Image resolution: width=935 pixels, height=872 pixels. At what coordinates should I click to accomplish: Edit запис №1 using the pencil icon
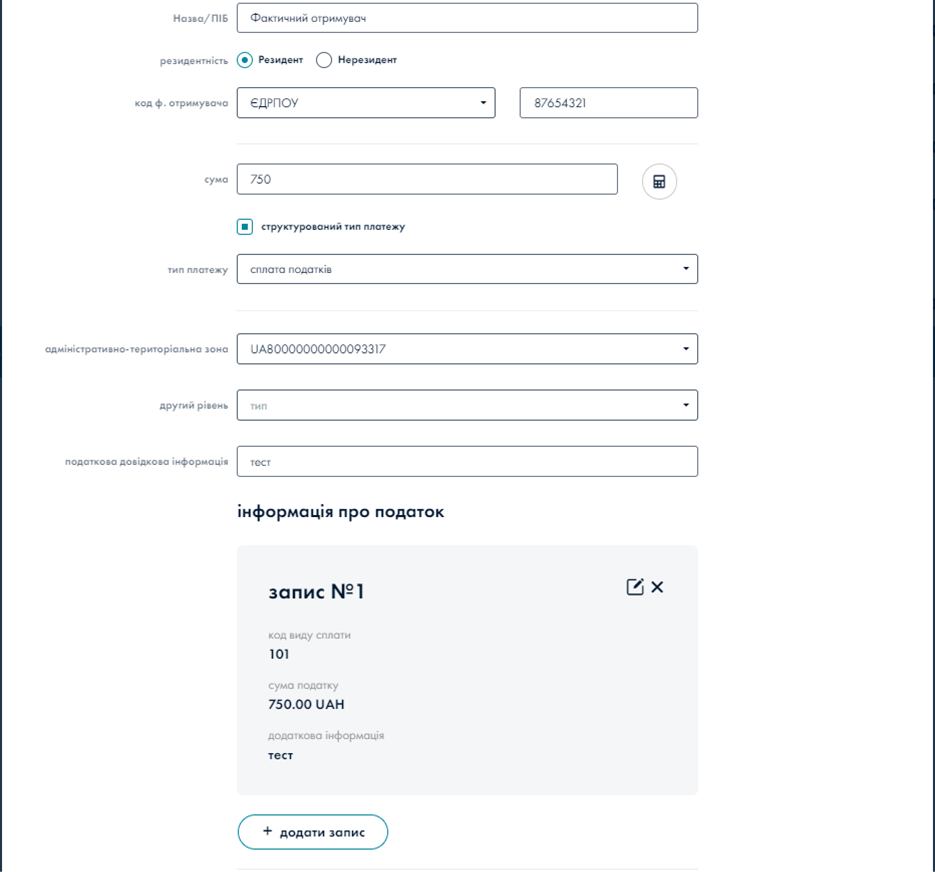(635, 587)
